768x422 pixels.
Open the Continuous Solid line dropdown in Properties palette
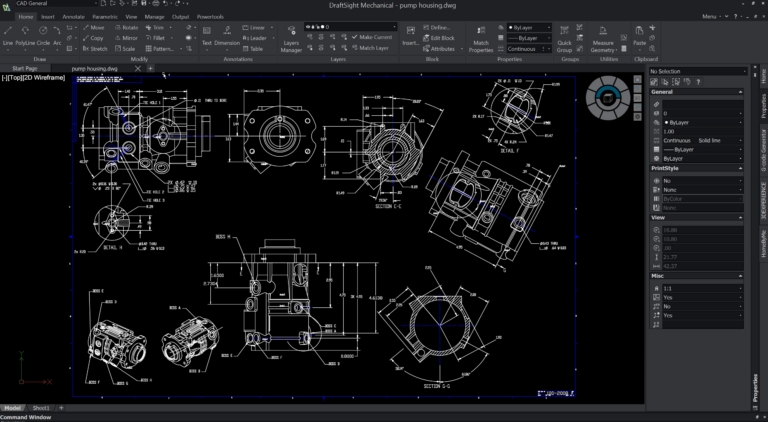702,141
